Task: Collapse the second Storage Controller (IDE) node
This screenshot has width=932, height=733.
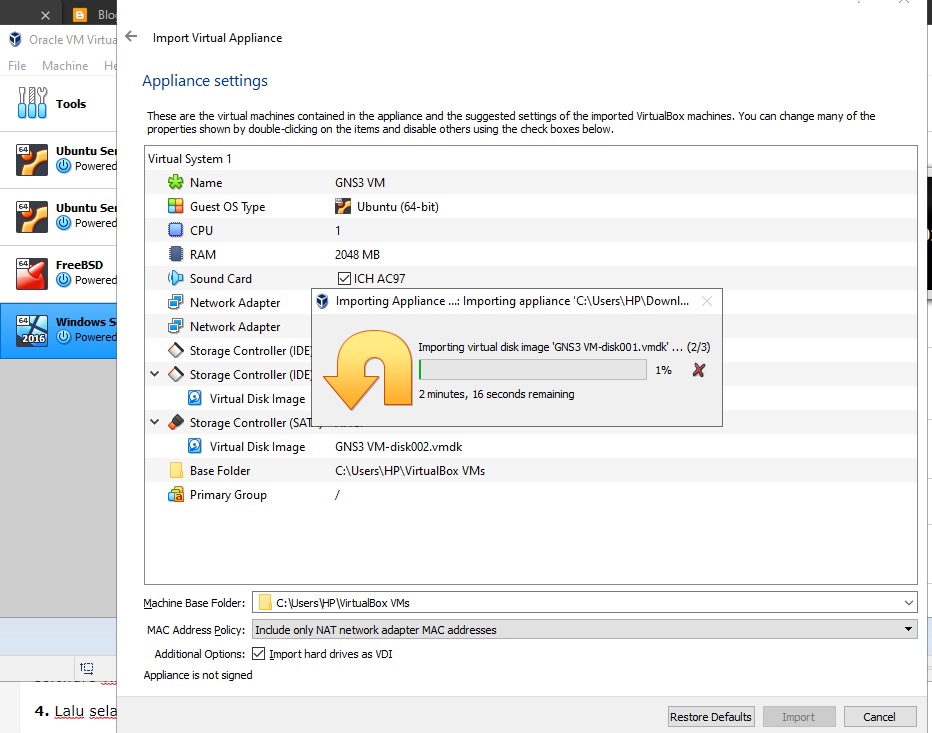Action: [155, 374]
